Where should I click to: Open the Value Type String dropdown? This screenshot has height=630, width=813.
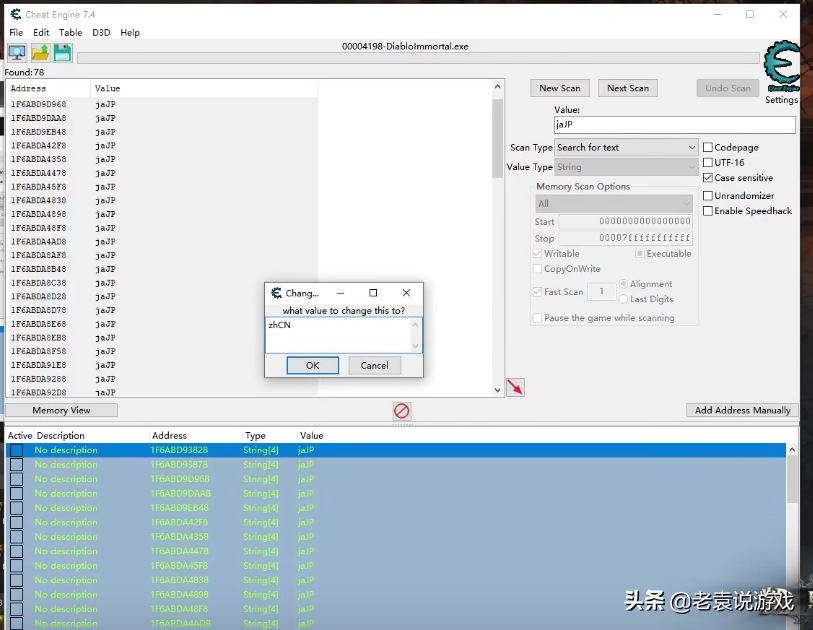click(626, 167)
